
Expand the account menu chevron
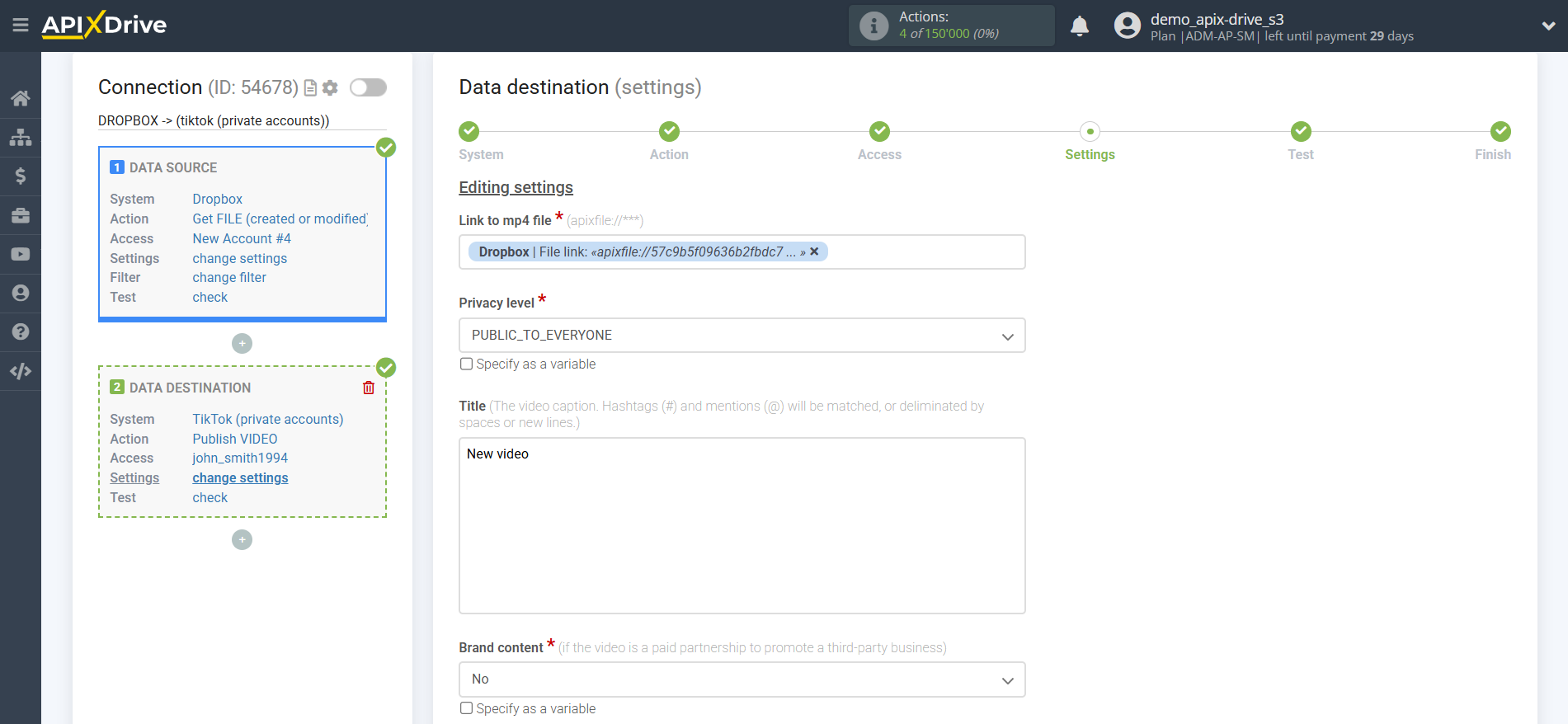tap(1548, 26)
